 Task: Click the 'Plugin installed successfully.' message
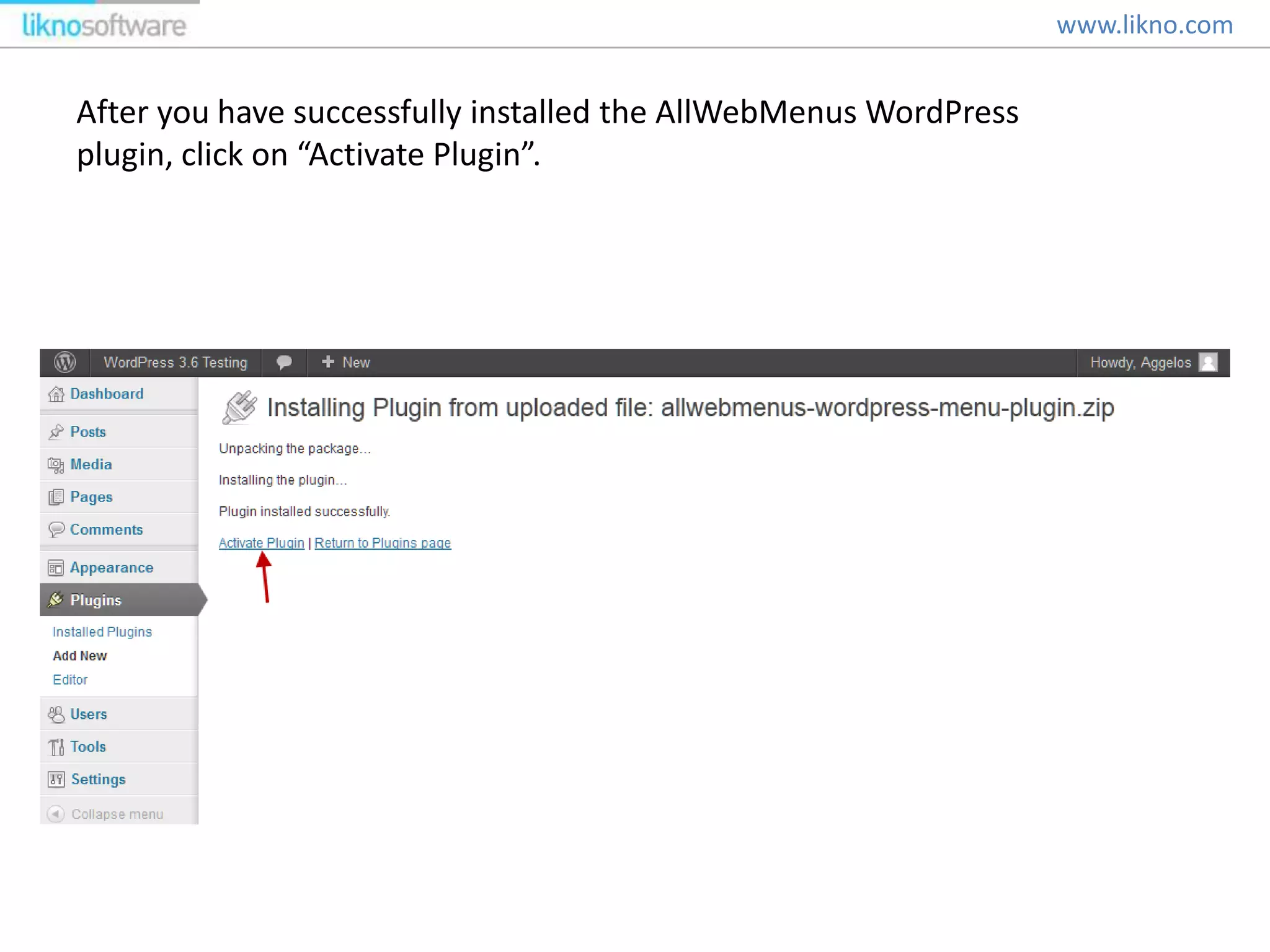304,512
